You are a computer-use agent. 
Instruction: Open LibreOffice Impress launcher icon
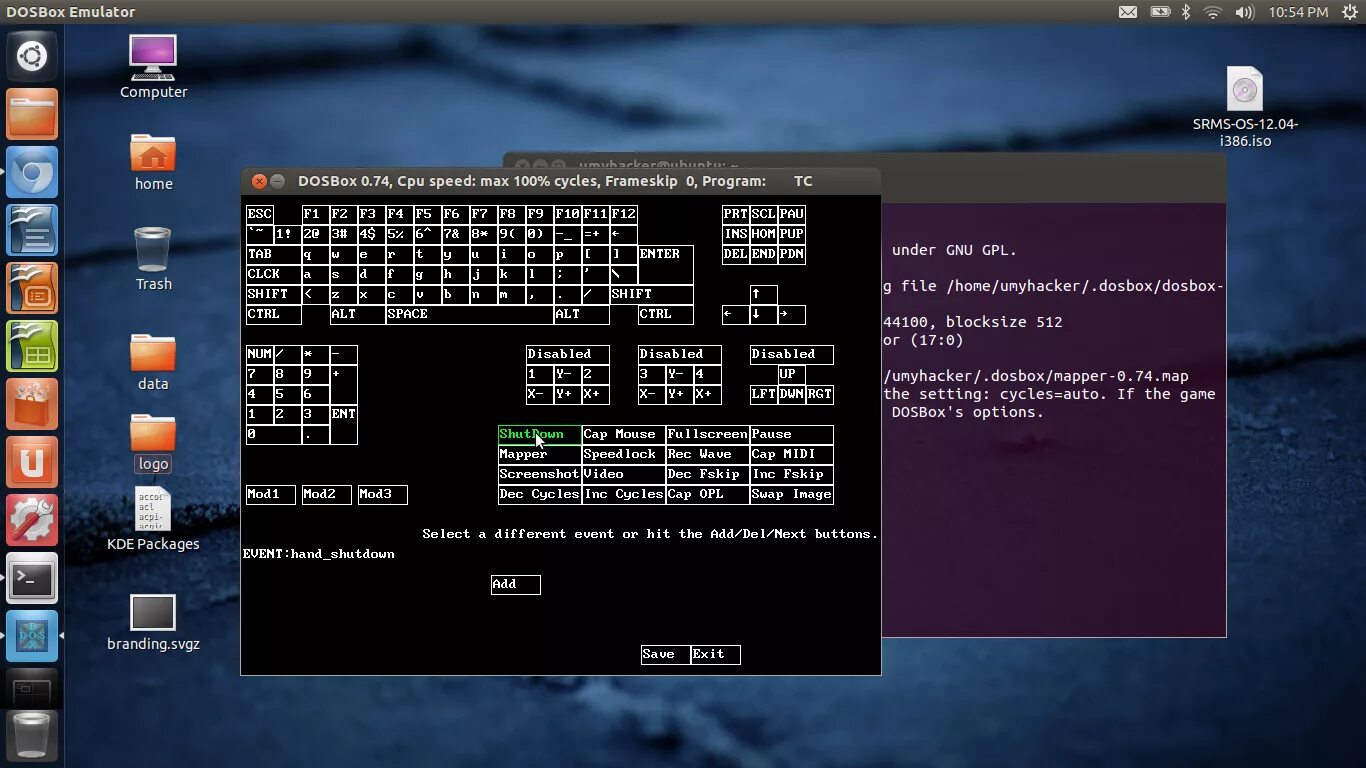32,288
